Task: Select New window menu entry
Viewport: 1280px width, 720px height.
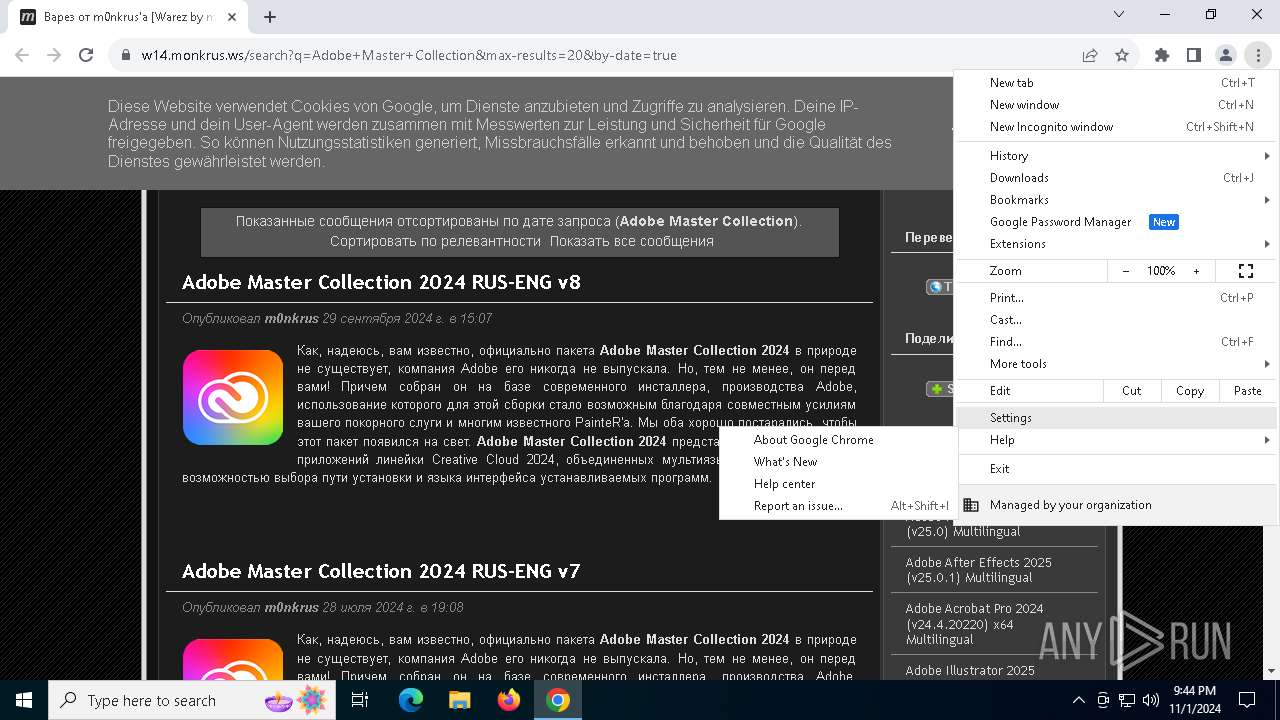Action: (x=1117, y=105)
